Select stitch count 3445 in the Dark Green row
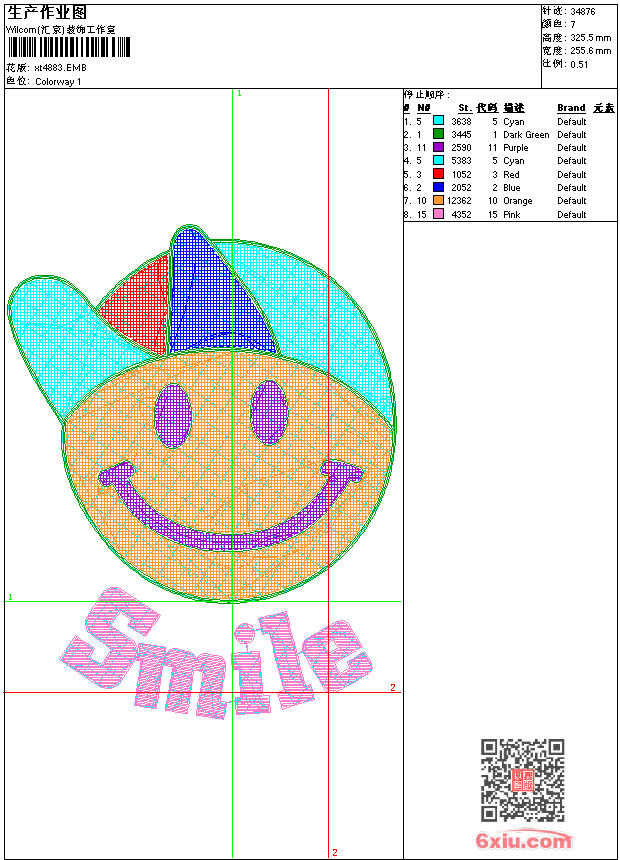Image resolution: width=620 pixels, height=860 pixels. point(461,134)
